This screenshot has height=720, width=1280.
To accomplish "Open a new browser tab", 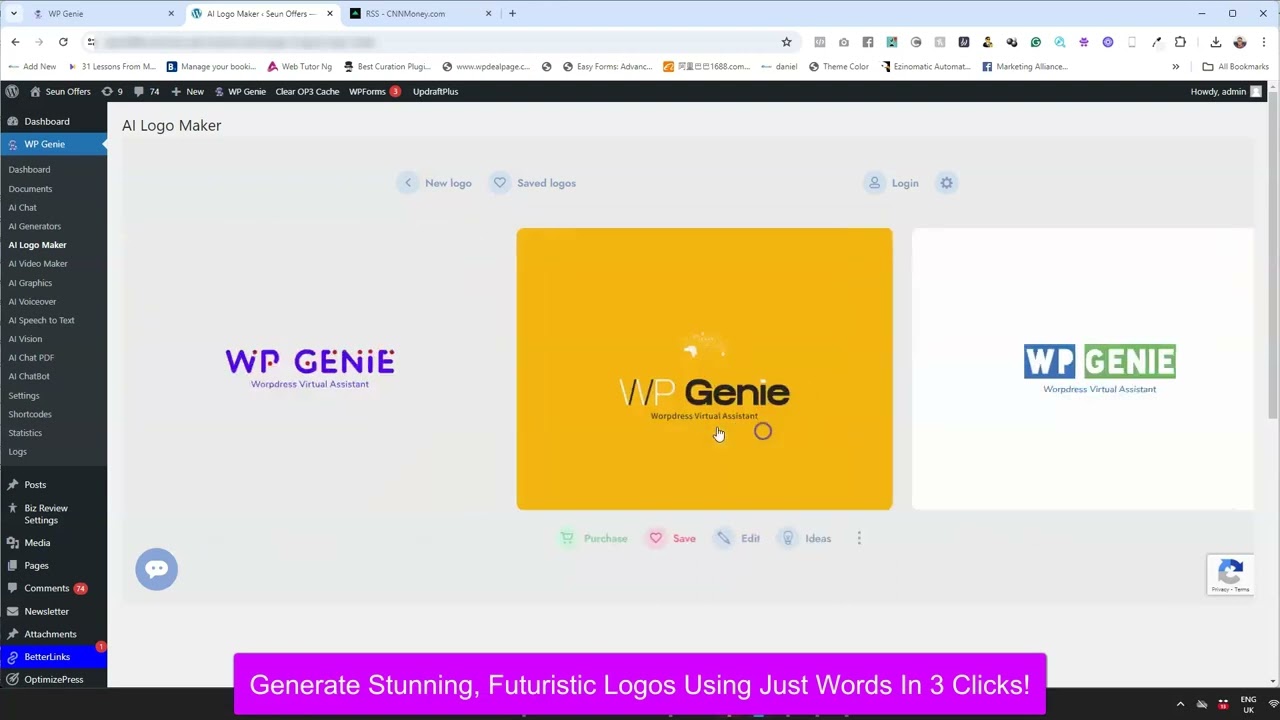I will [512, 14].
